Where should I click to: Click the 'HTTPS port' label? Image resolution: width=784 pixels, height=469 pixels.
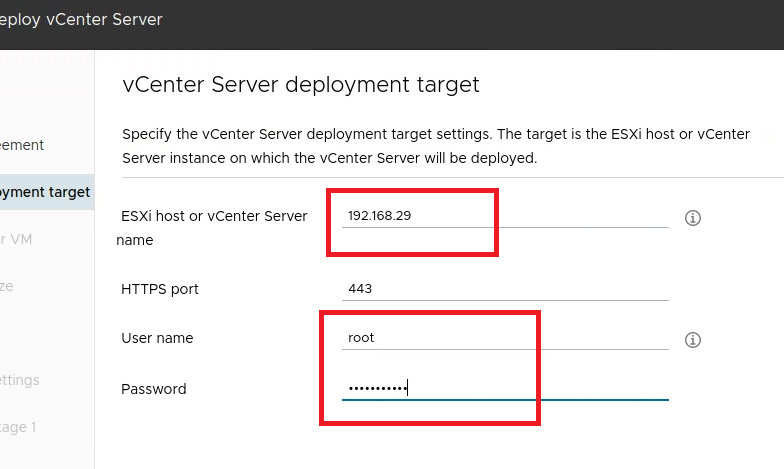(x=160, y=289)
